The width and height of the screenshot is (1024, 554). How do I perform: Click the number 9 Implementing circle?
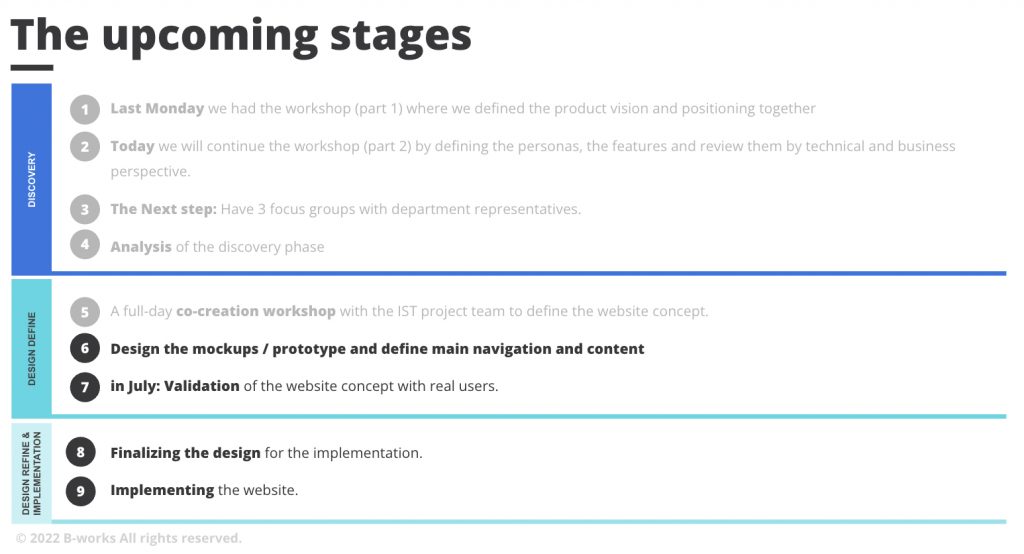click(x=80, y=491)
